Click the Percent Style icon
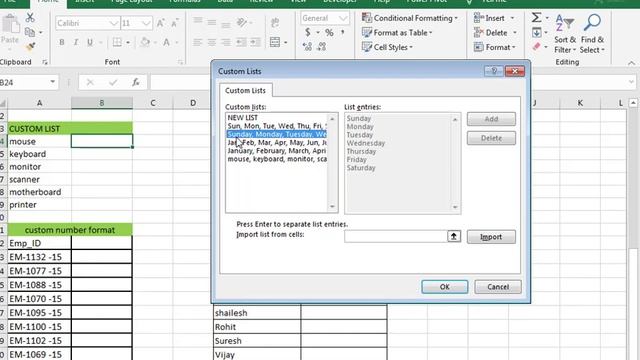 (329, 32)
